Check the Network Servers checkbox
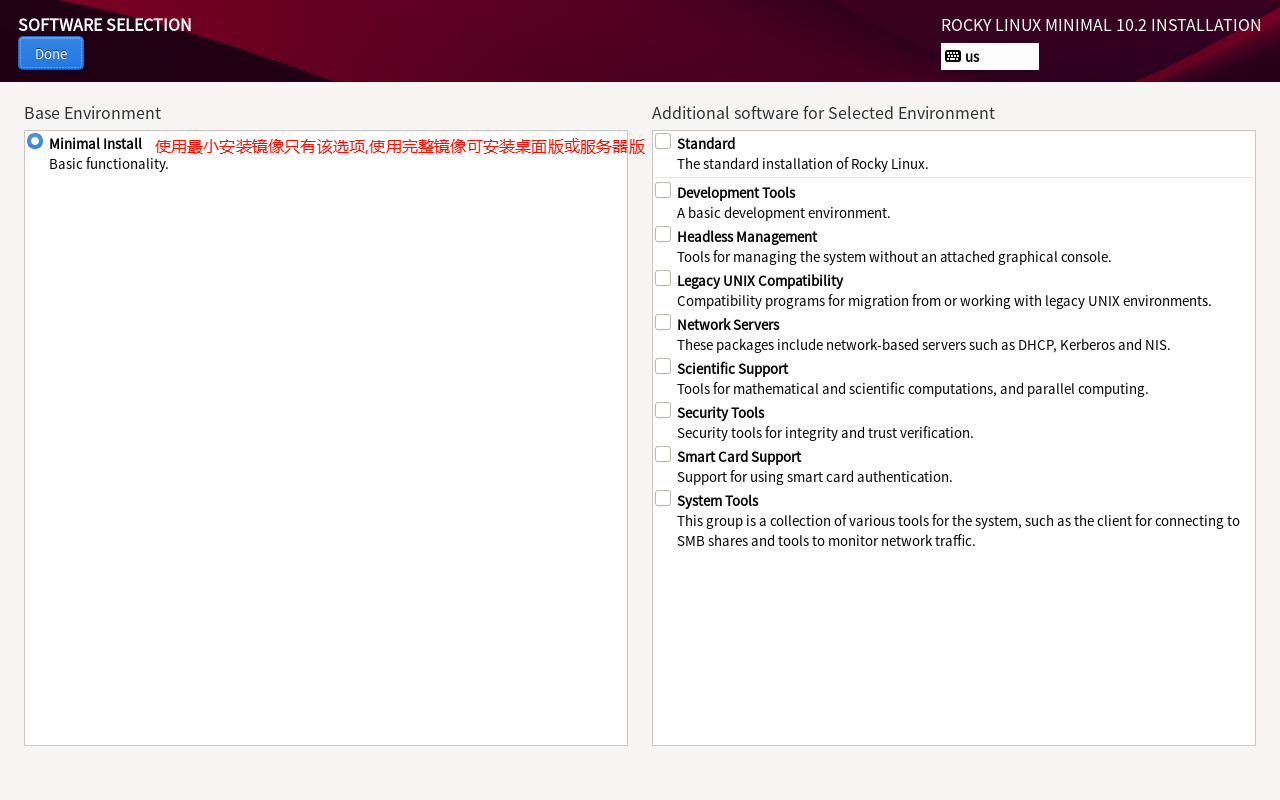 click(x=663, y=322)
